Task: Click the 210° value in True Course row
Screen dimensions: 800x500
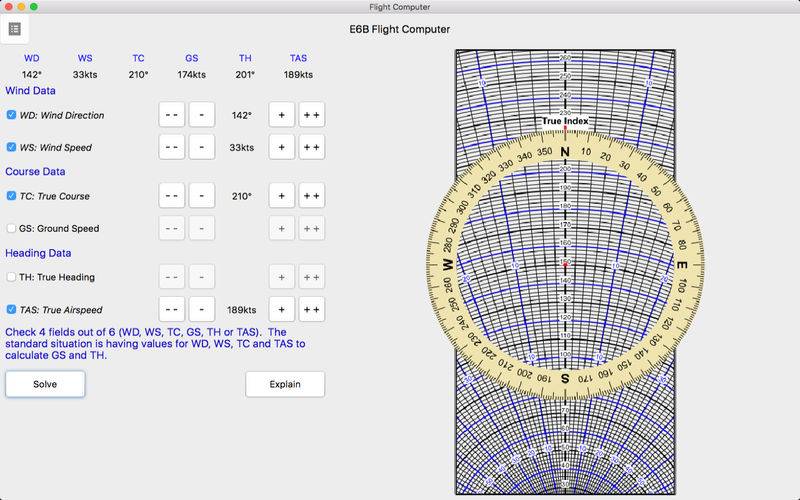Action: (241, 196)
